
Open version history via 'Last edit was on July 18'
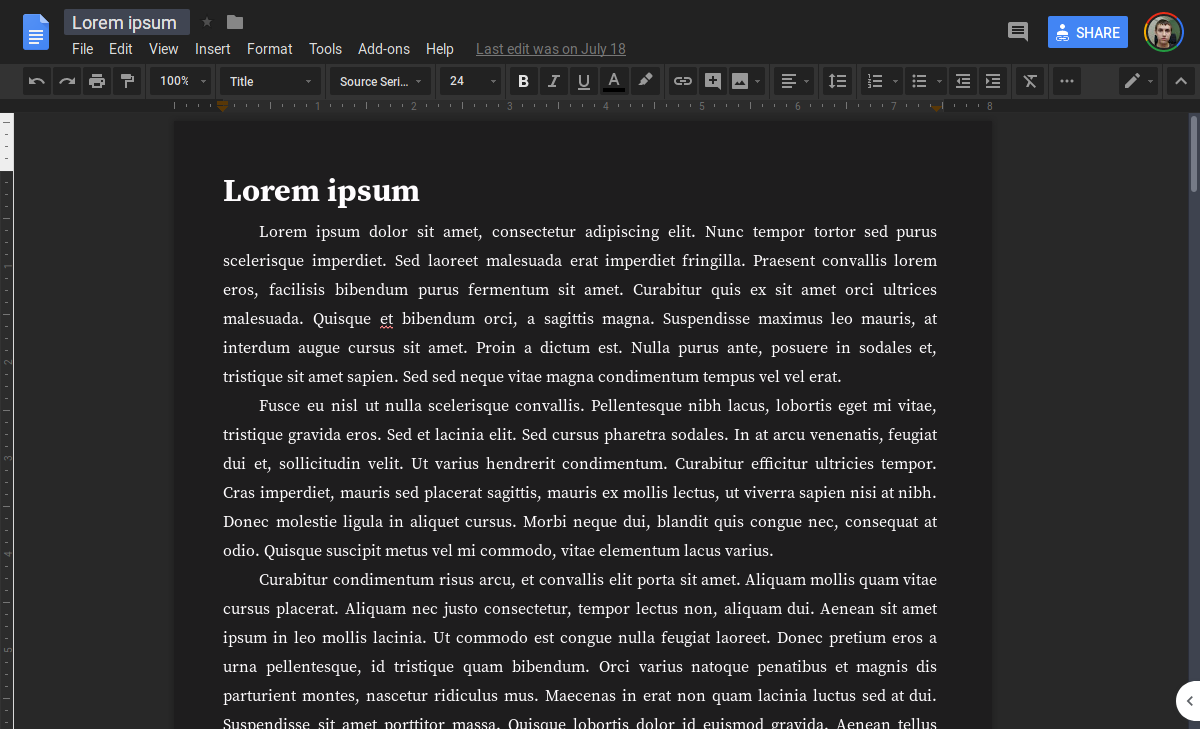point(550,48)
